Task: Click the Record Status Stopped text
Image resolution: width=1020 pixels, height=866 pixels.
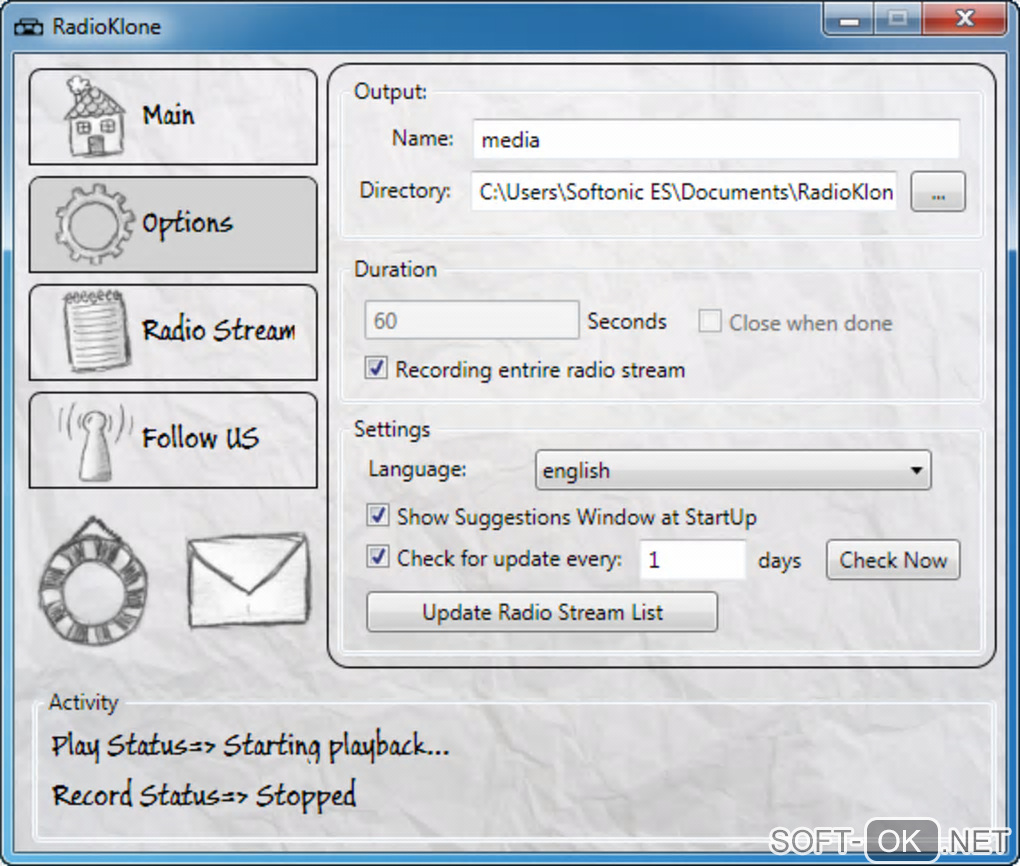Action: point(204,795)
